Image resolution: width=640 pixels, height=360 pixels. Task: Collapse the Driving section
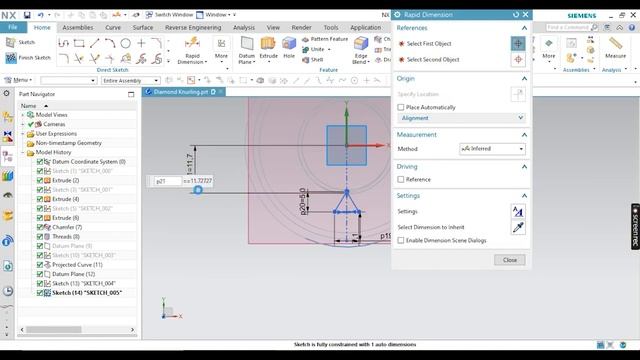524,167
